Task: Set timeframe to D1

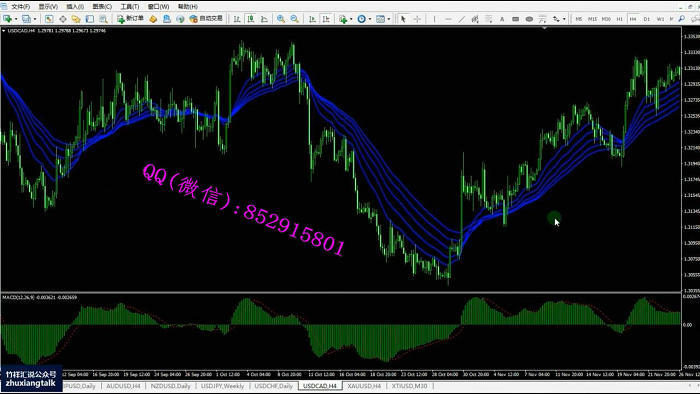Action: [x=646, y=19]
